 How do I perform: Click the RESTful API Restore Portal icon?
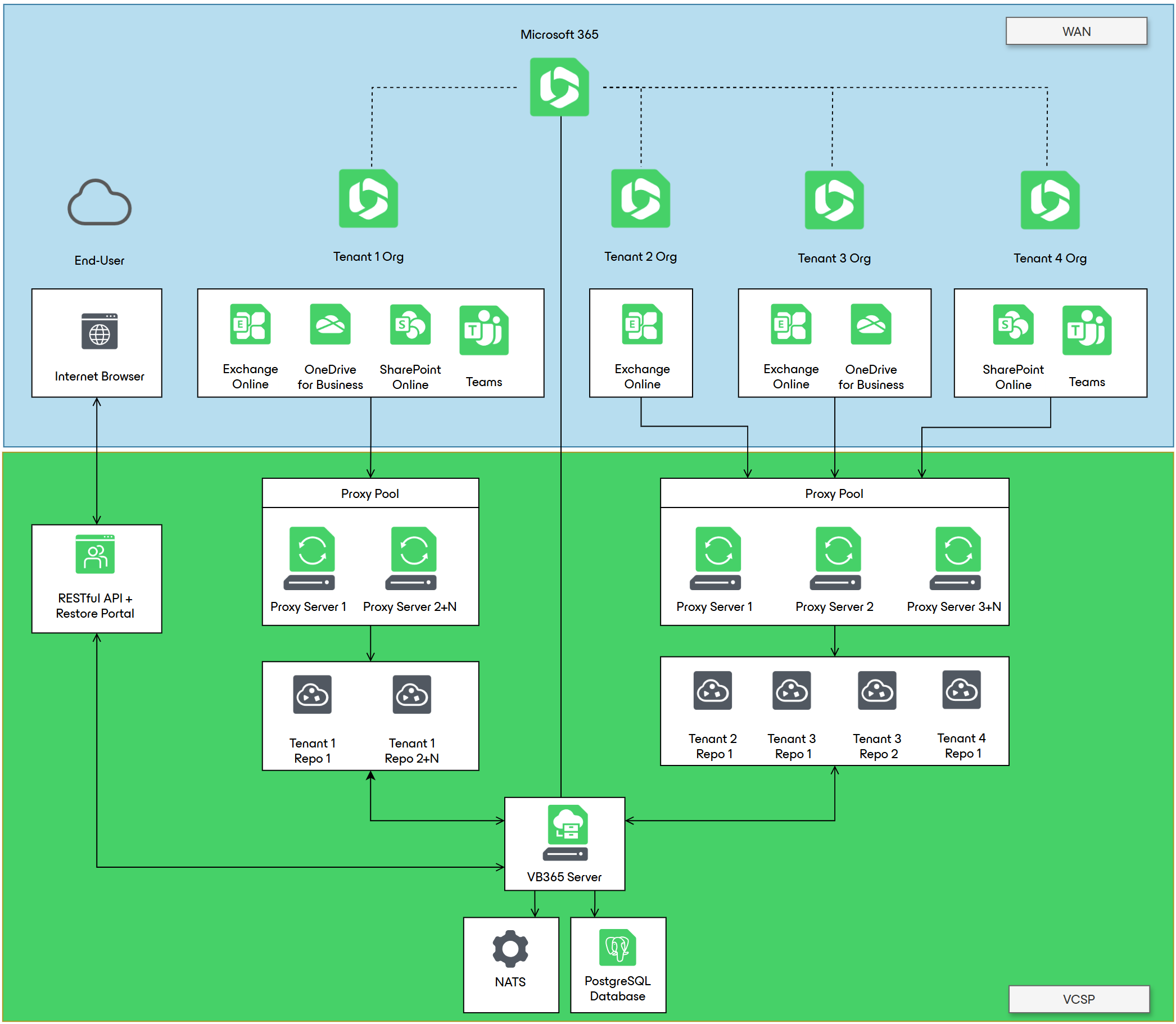95,554
